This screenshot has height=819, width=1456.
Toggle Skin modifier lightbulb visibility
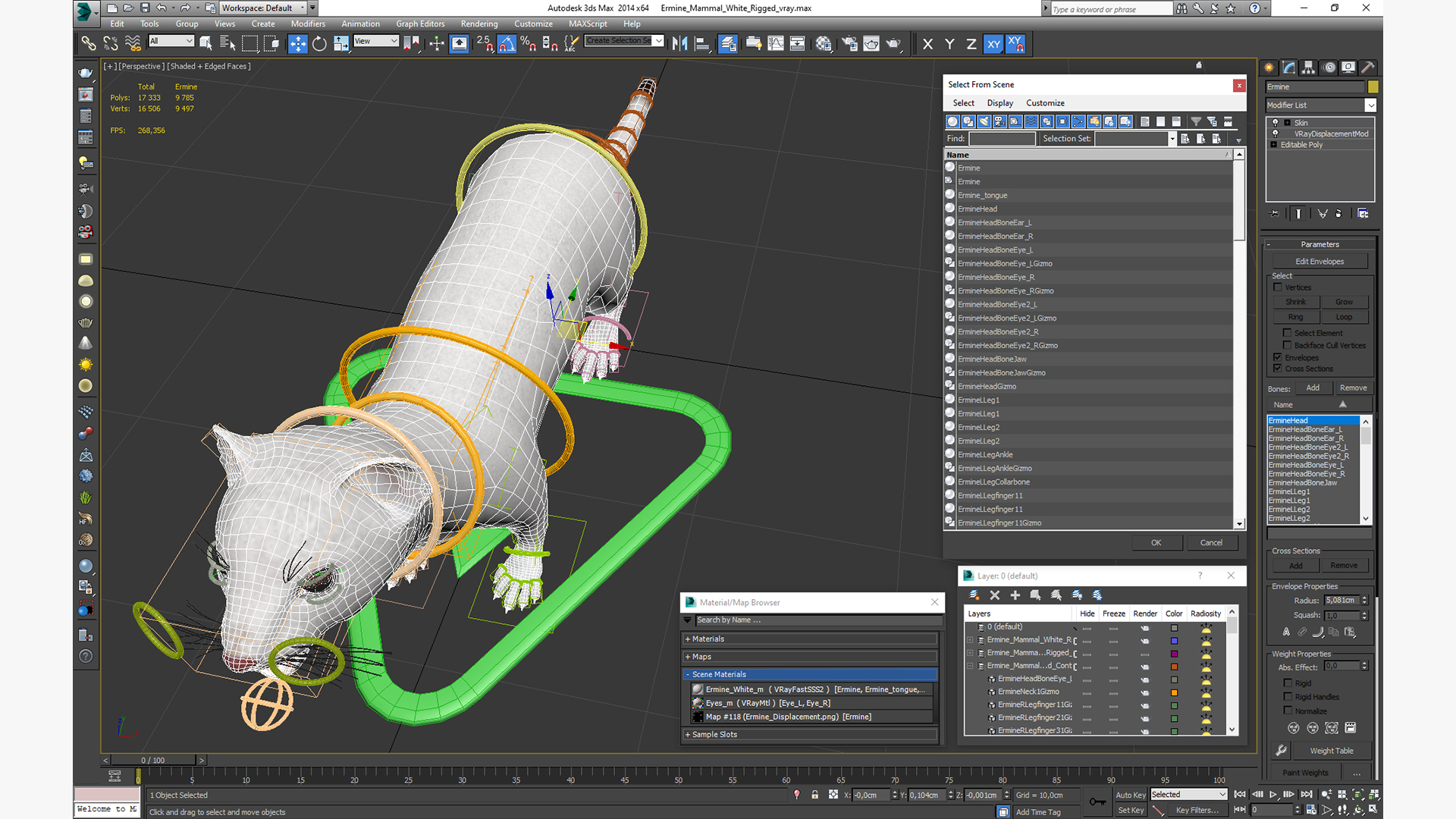point(1276,122)
